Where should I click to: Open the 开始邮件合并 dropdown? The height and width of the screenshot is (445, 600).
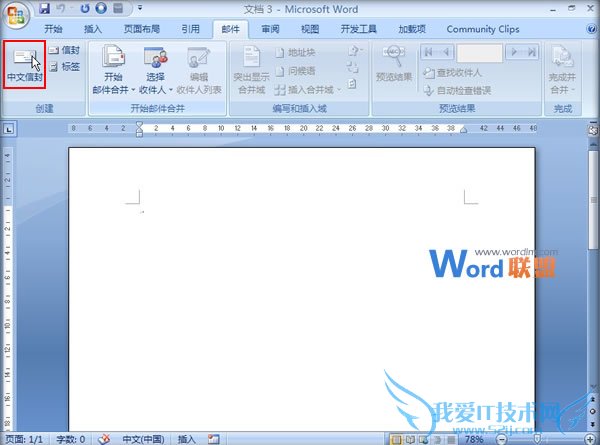pyautogui.click(x=114, y=69)
